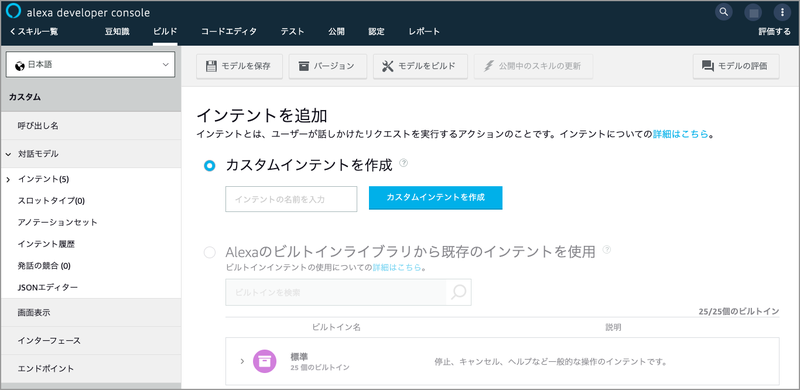
Task: Open インテント履歴 in the sidebar
Action: (46, 245)
